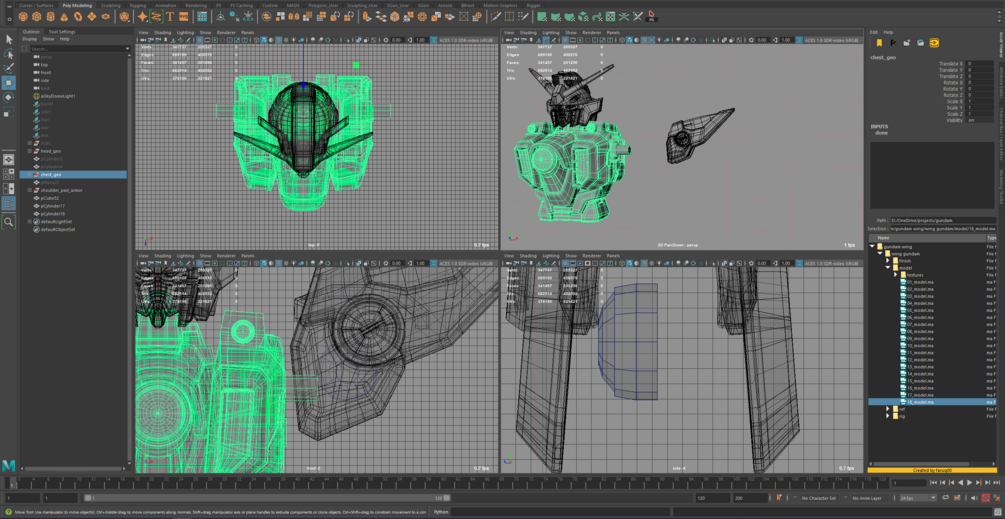The image size is (1005, 519).
Task: Switch to four view pane layout
Action: 8,174
